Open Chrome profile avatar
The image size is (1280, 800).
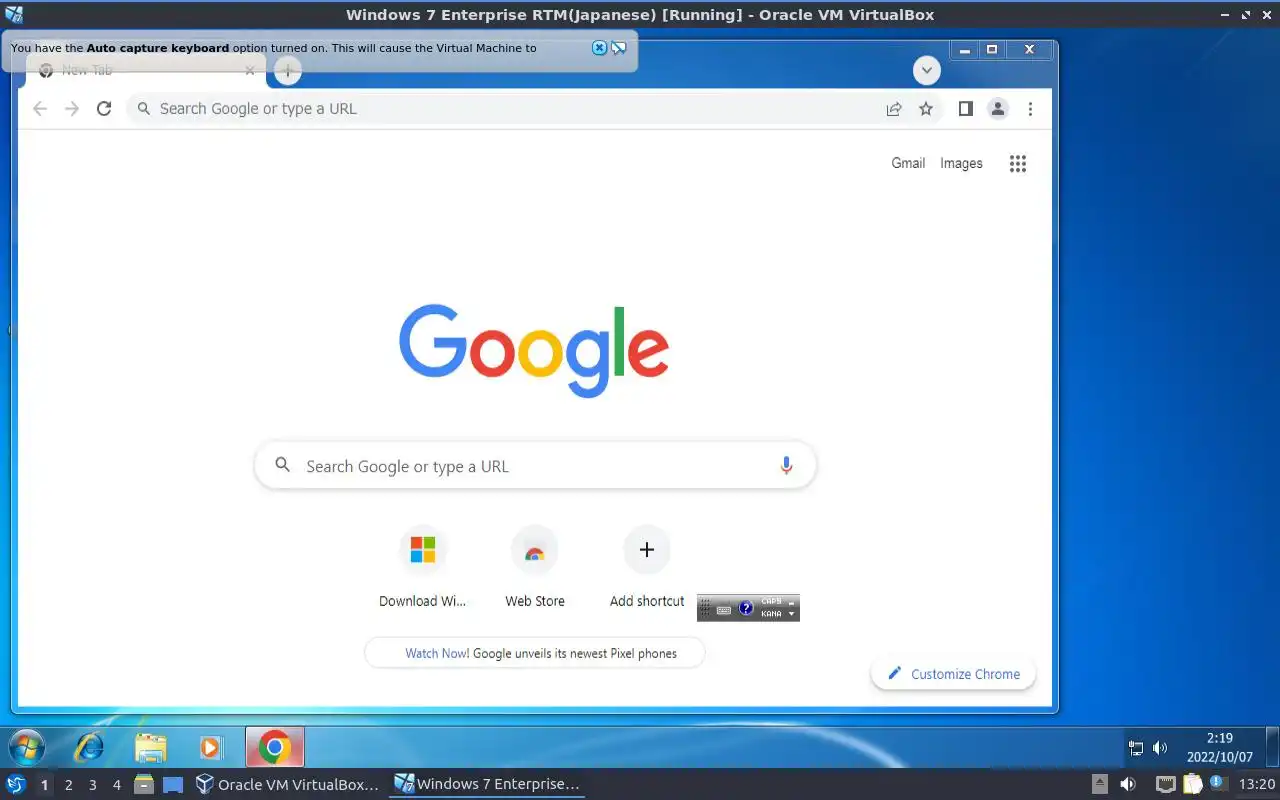pos(997,109)
